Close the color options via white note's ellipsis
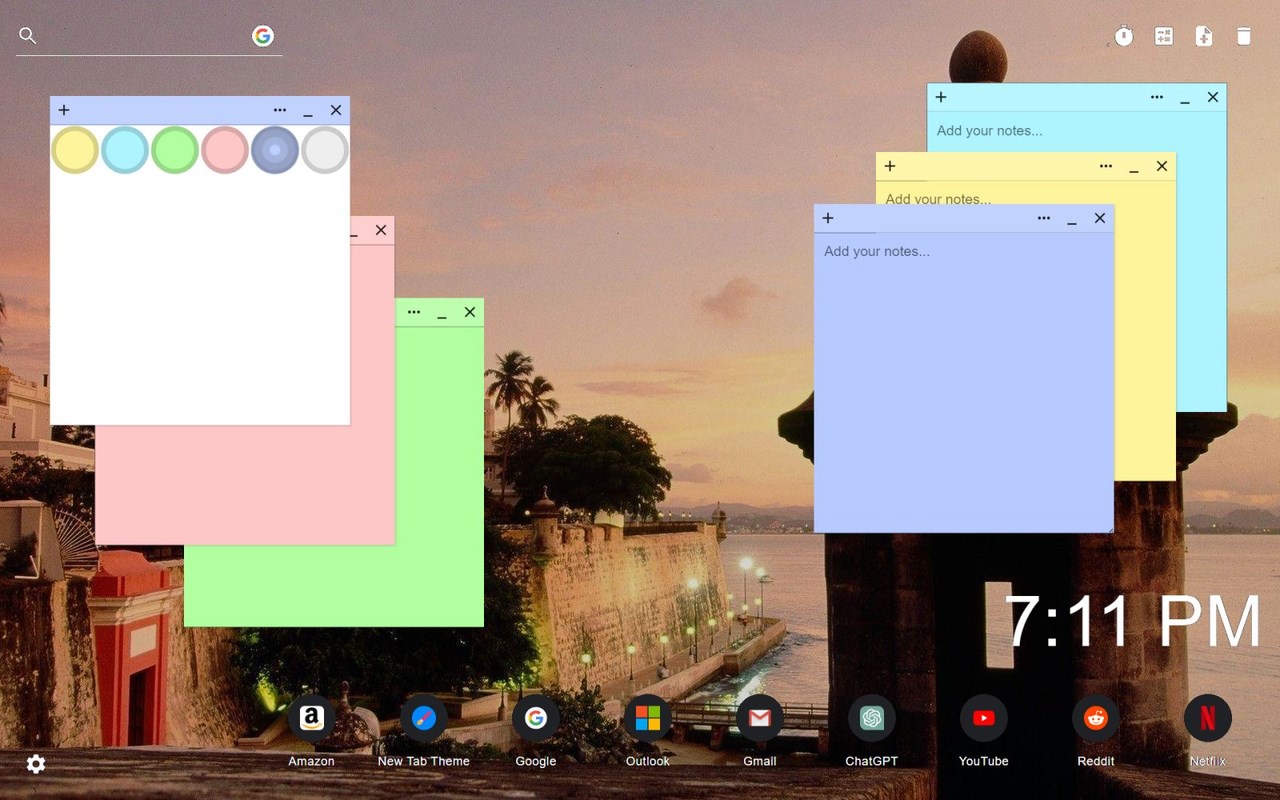Image resolution: width=1280 pixels, height=800 pixels. pos(280,110)
